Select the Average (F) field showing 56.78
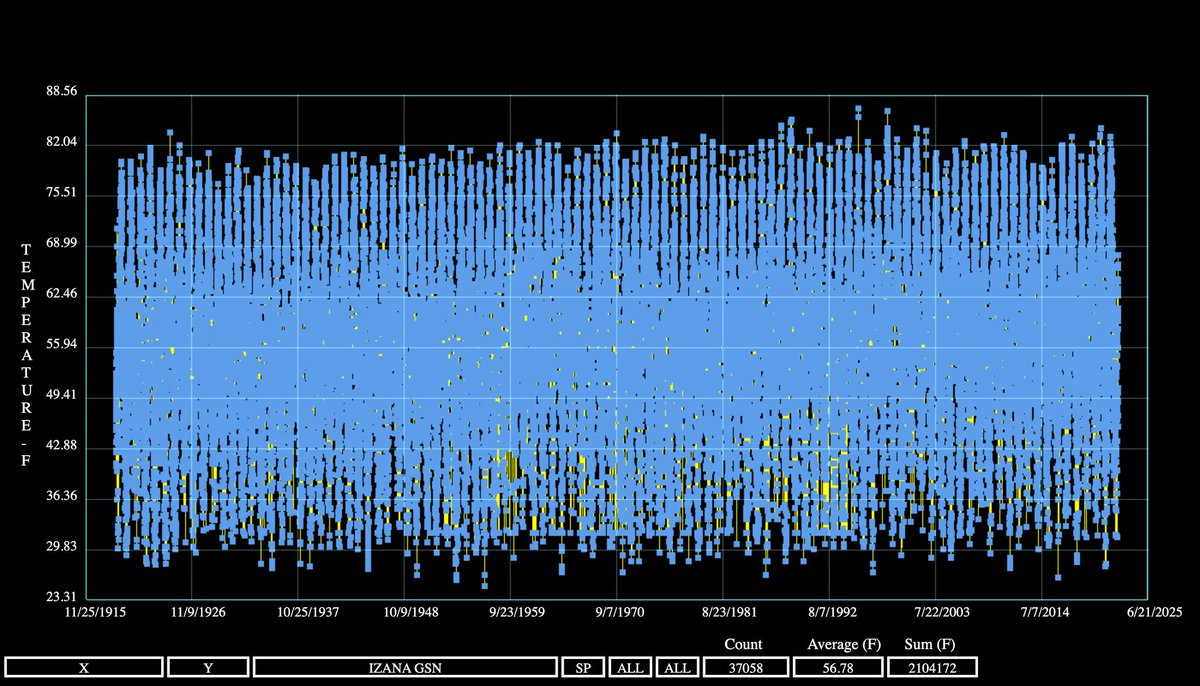Viewport: 1200px width, 686px height. [x=838, y=666]
